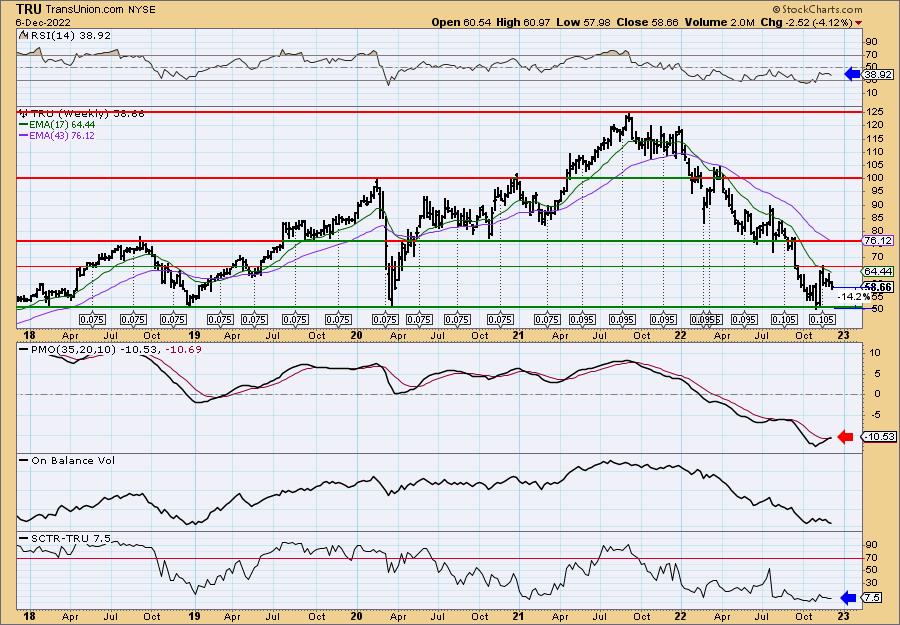Click the 115 price axis label
The height and width of the screenshot is (625, 900).
(874, 138)
